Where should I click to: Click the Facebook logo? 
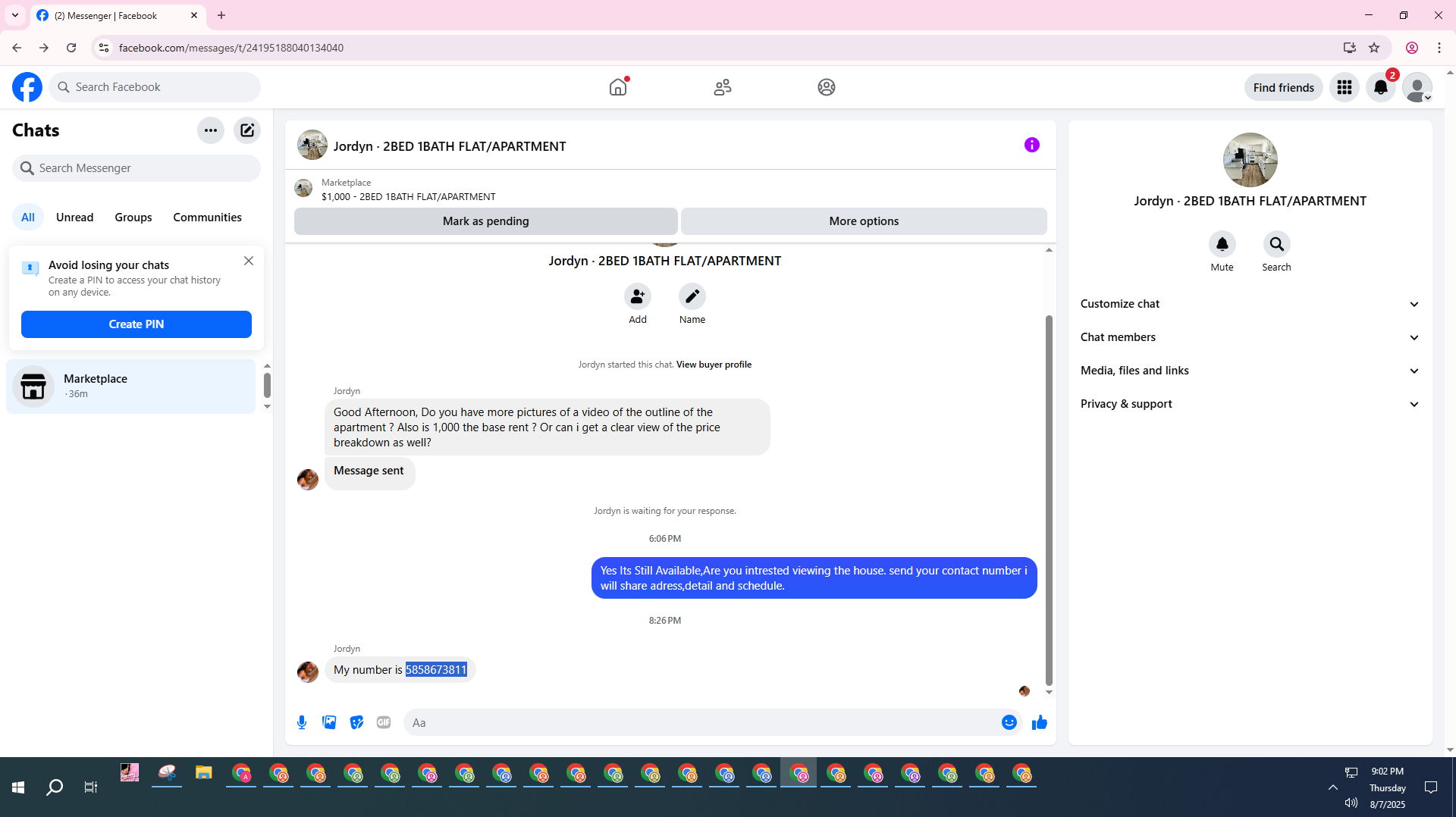[x=27, y=87]
